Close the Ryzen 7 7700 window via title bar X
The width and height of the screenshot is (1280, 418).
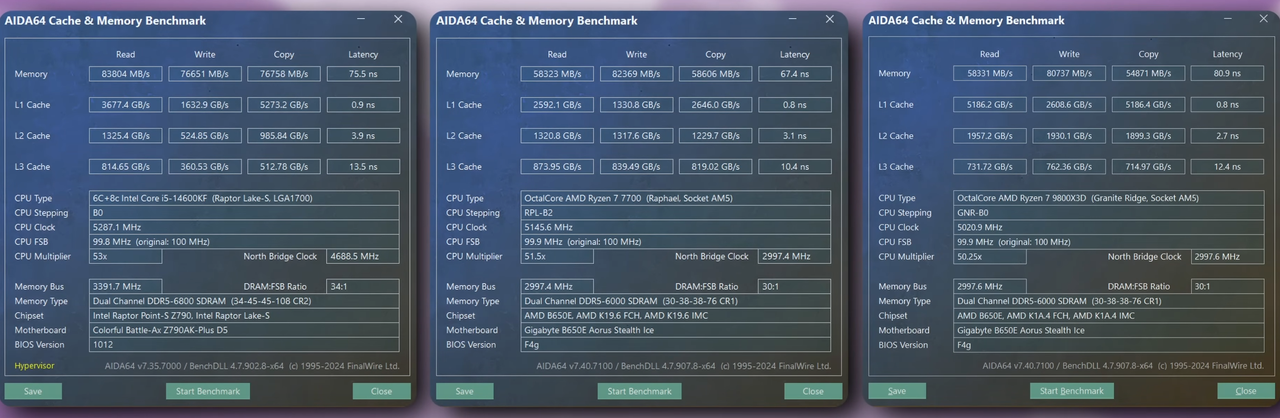tap(830, 19)
